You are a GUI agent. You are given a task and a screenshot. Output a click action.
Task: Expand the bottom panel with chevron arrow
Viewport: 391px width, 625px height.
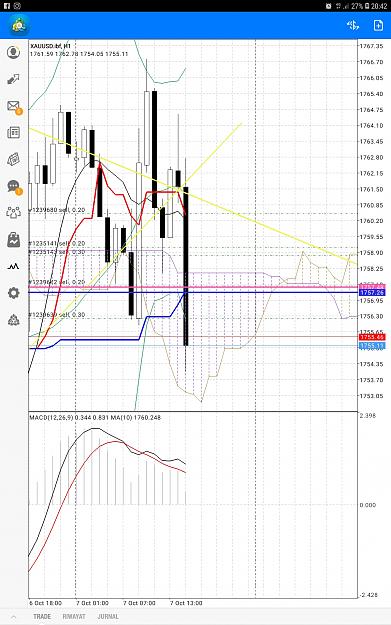14,617
